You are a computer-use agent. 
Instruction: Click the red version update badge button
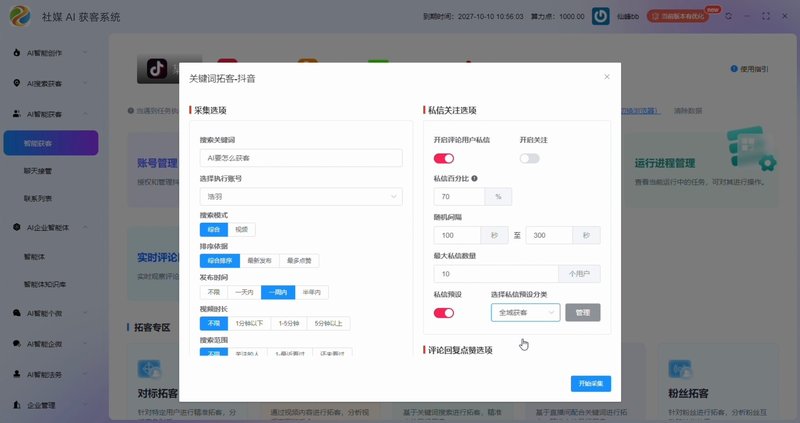[678, 16]
